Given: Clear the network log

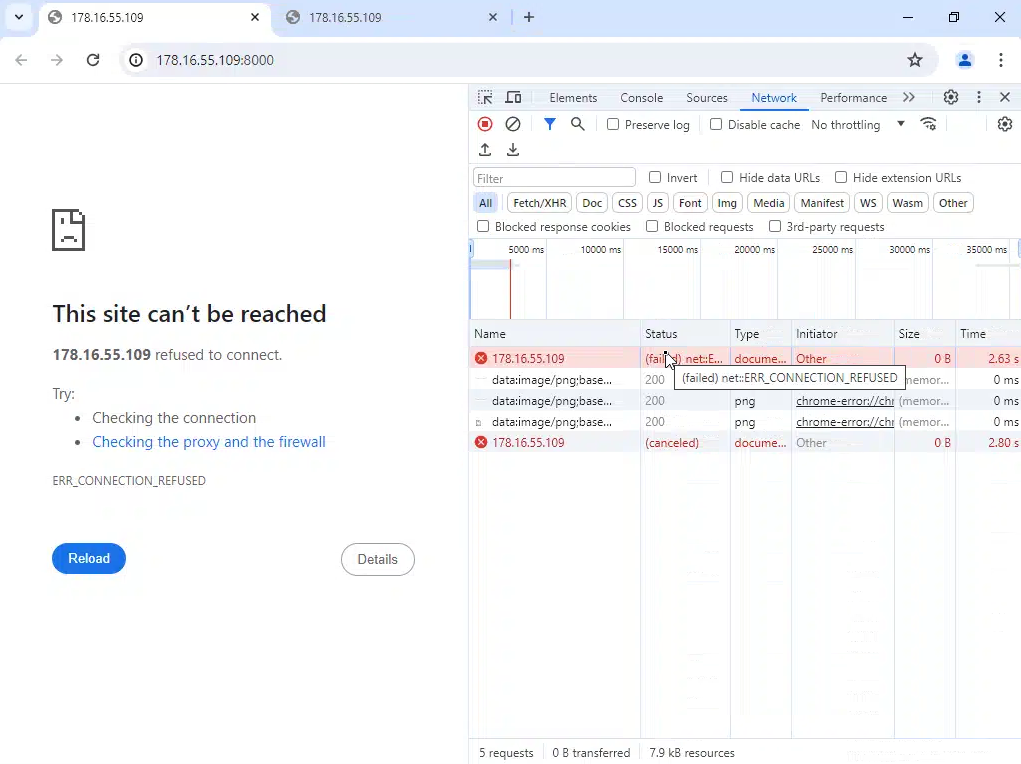Looking at the screenshot, I should point(513,124).
